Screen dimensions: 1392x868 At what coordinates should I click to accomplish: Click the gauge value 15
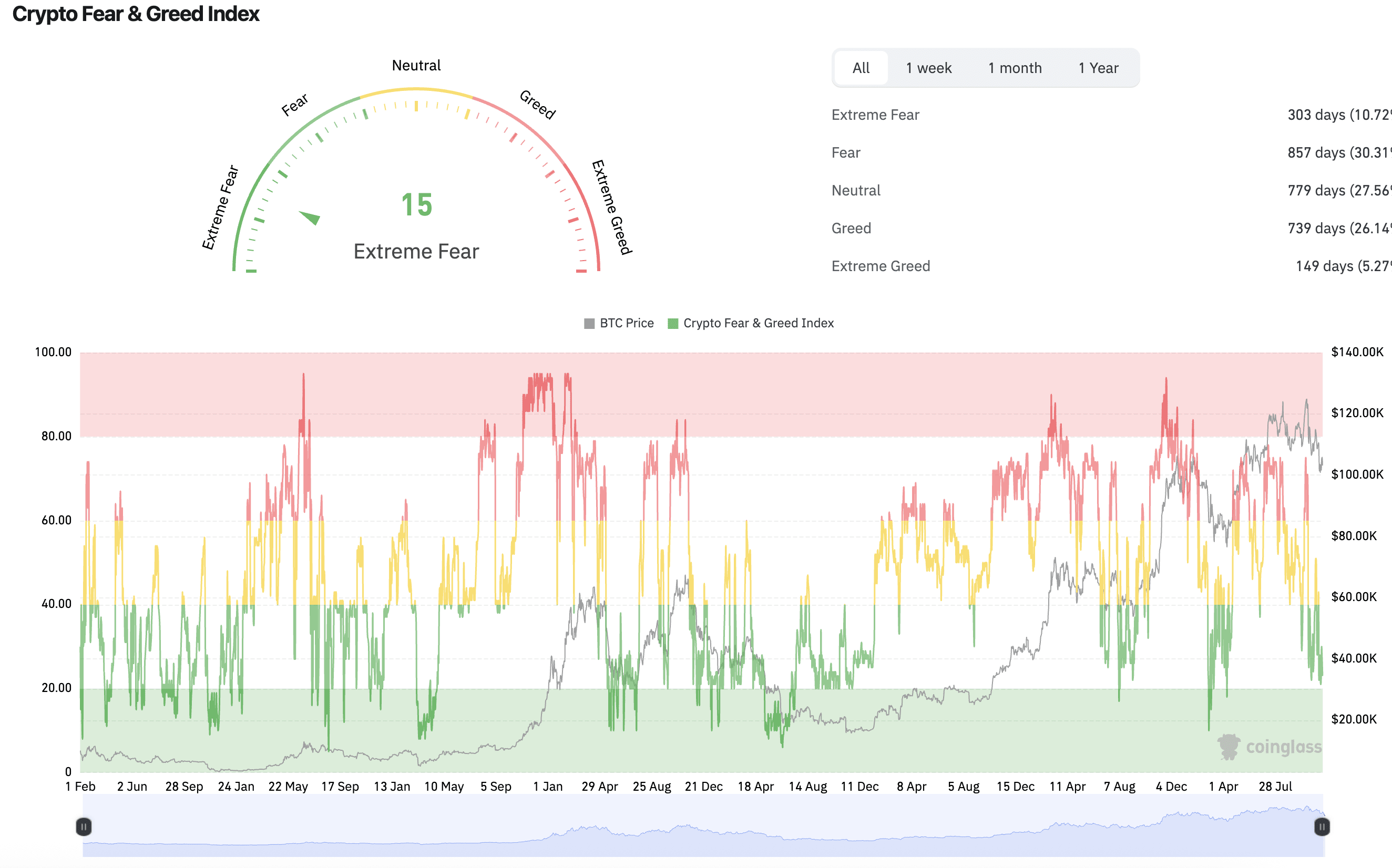[416, 205]
